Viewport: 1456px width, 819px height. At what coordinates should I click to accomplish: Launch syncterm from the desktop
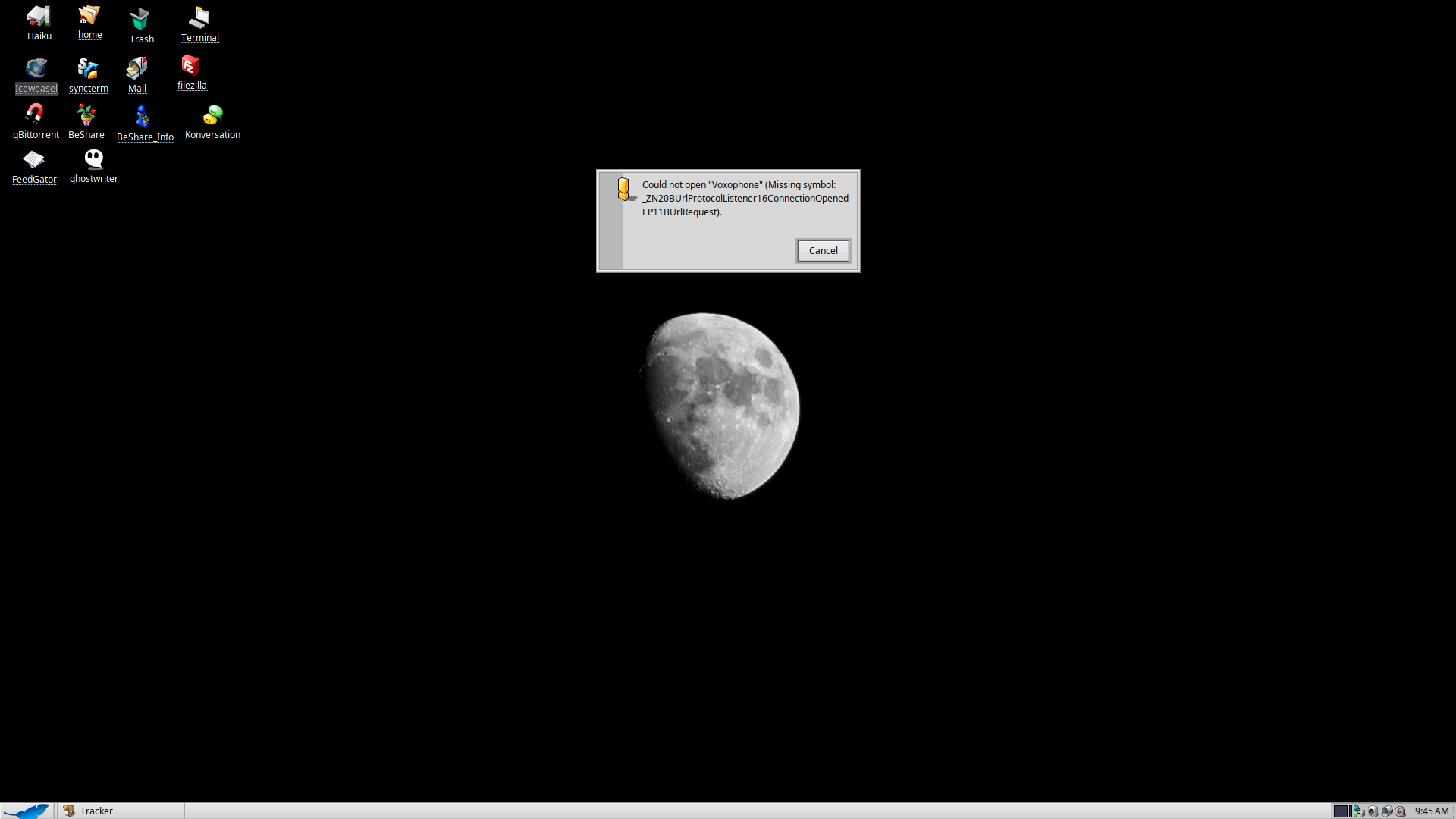click(88, 69)
